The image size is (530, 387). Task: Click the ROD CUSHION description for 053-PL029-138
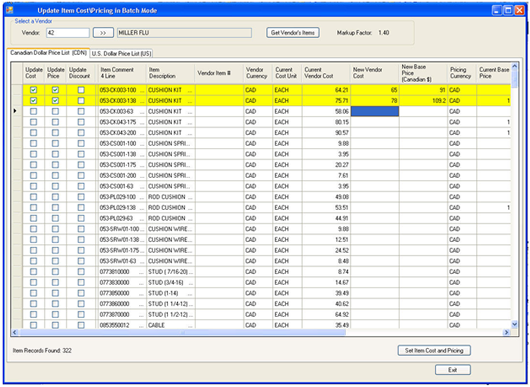171,208
